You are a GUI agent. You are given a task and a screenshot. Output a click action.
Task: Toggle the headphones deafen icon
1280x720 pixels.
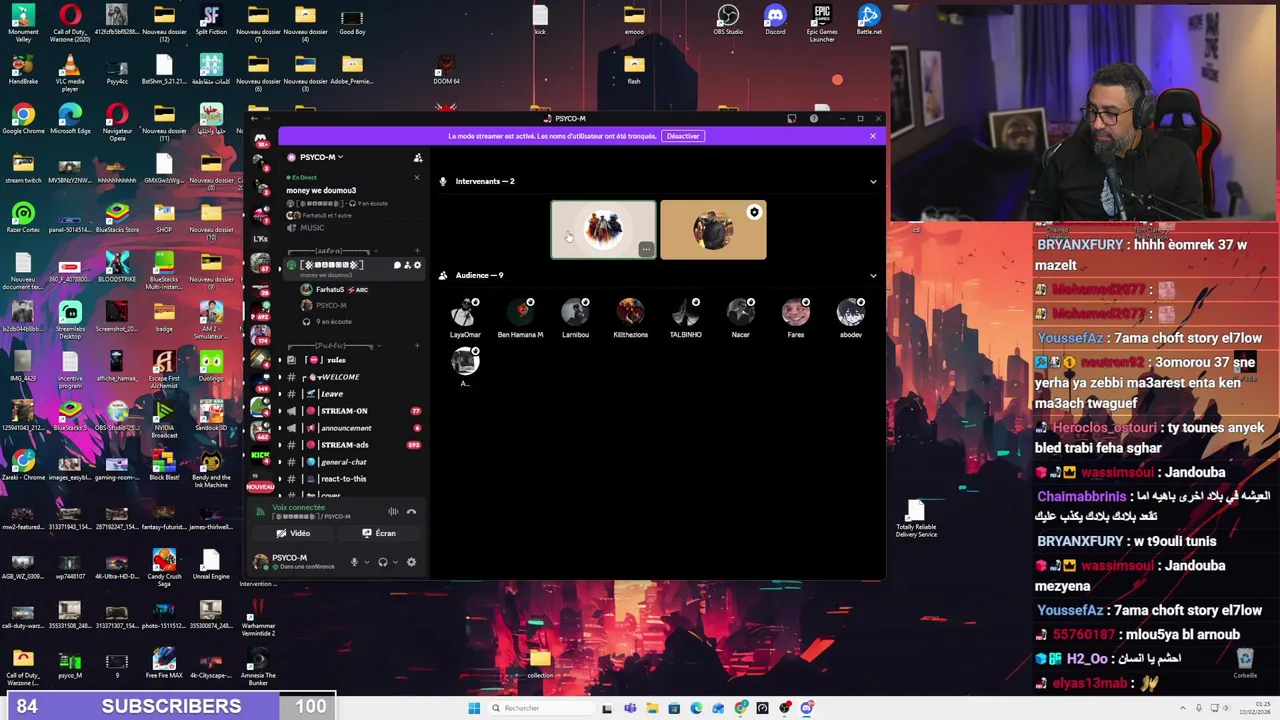tap(382, 562)
